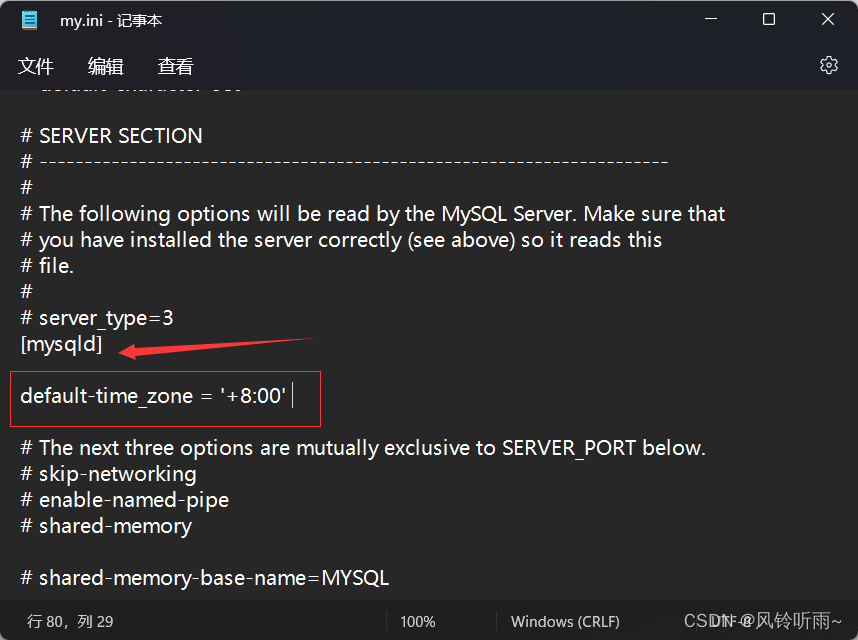Maximize the Notepad window
The height and width of the screenshot is (640, 858).
[x=768, y=20]
